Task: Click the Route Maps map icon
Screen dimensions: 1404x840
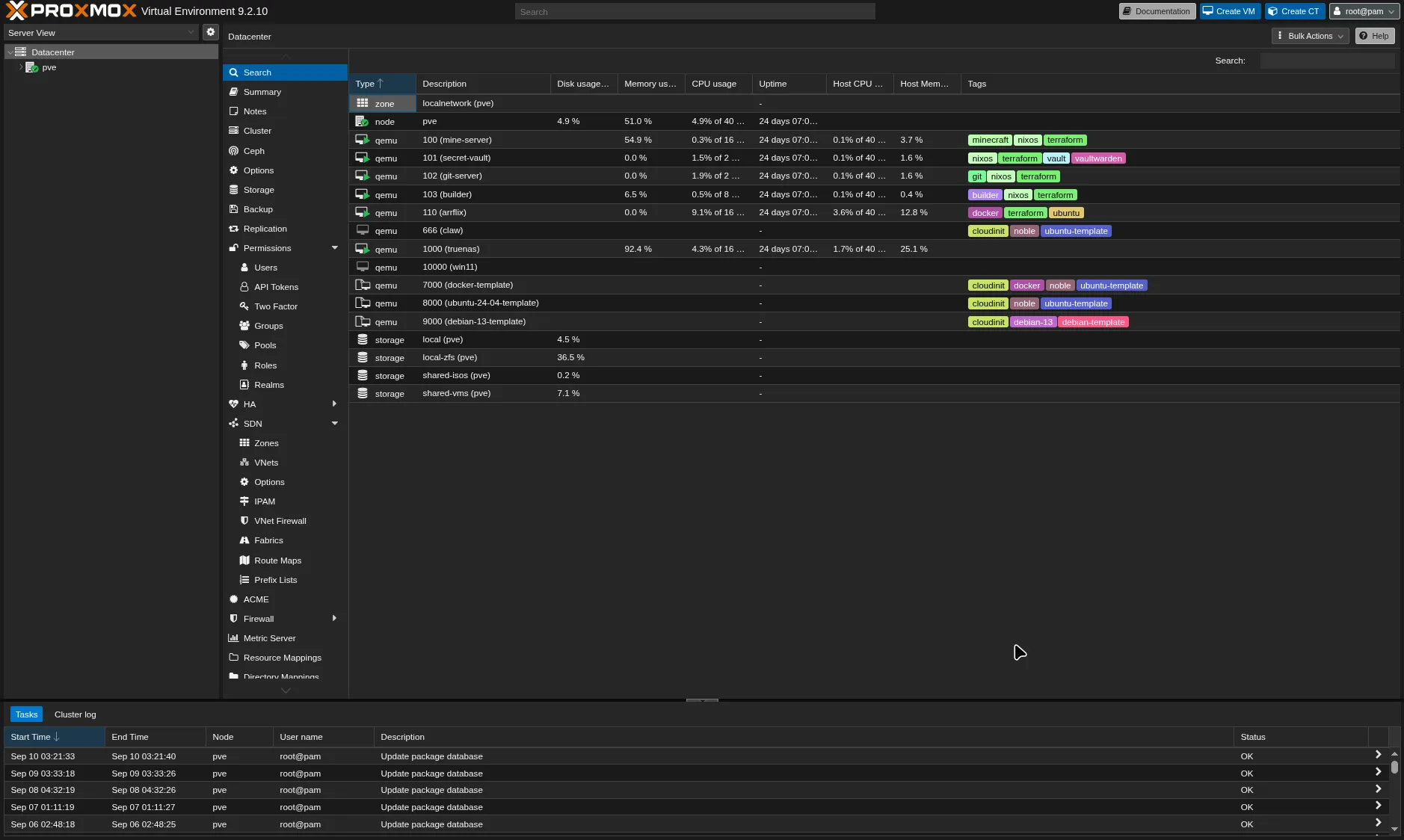Action: [244, 560]
